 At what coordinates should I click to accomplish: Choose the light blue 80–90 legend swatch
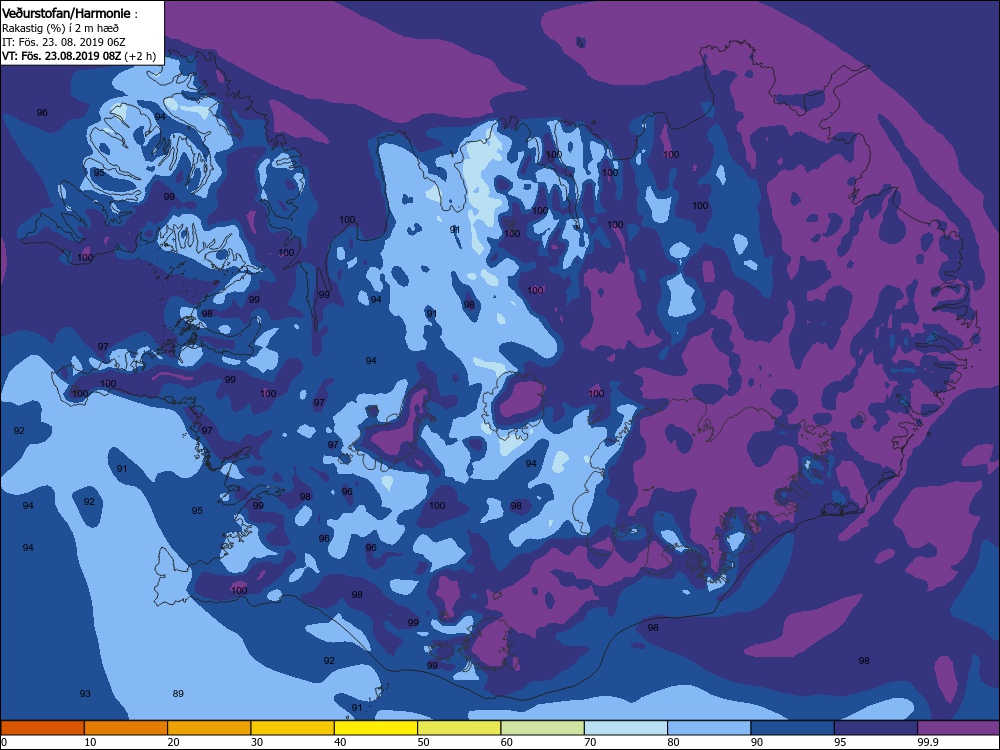coord(709,728)
